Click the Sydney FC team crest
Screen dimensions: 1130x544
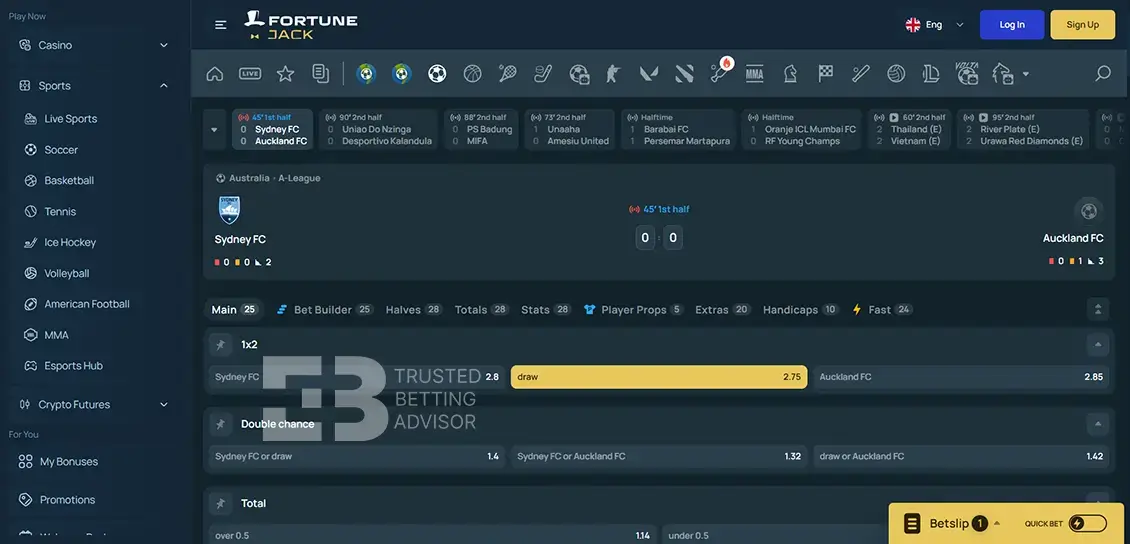(229, 210)
